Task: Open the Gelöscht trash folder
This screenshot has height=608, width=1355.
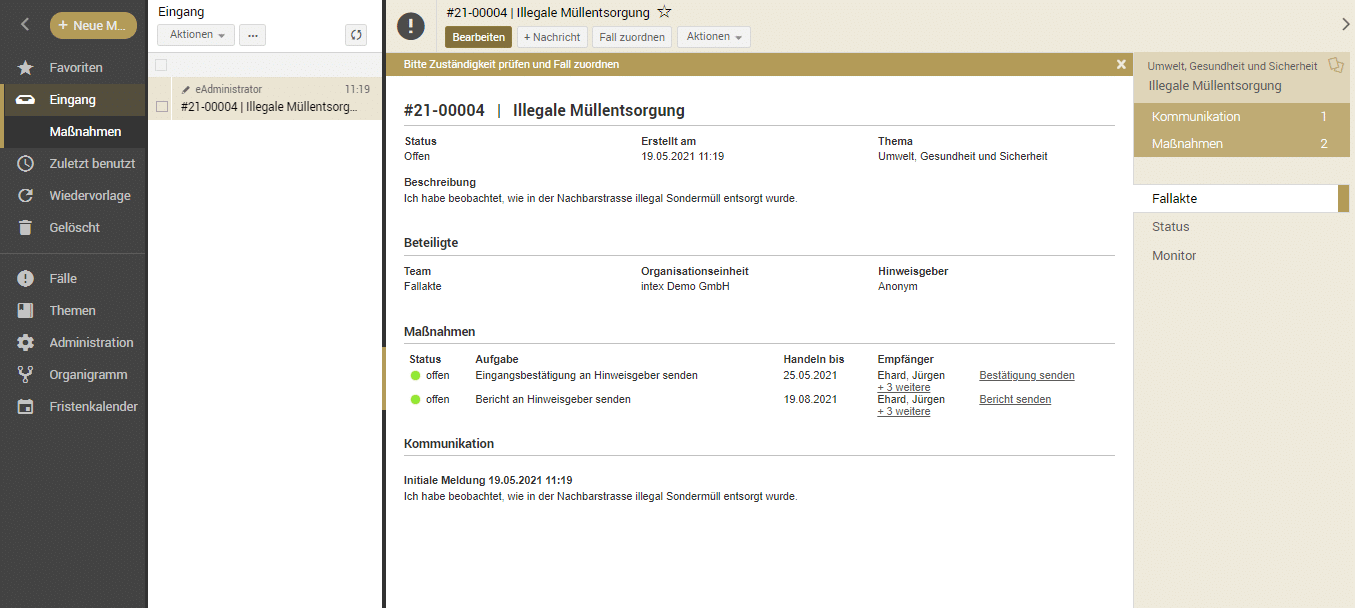Action: point(74,228)
